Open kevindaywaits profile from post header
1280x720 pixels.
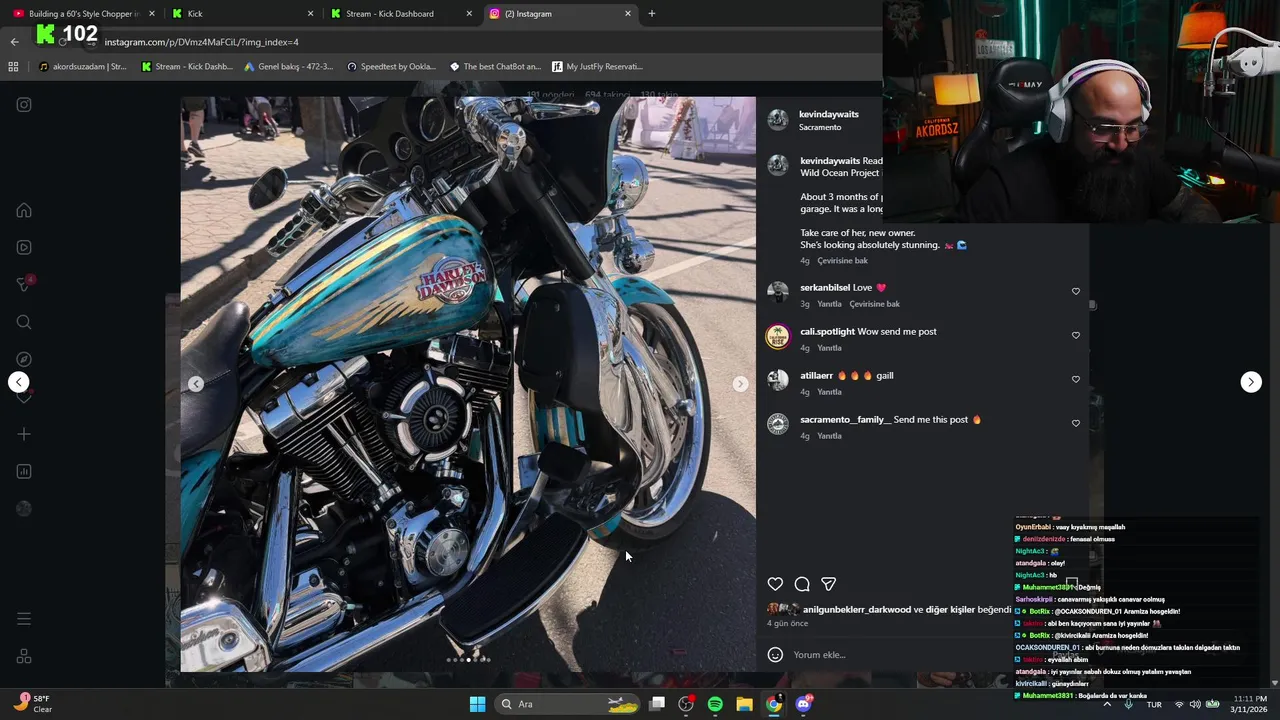pos(829,114)
